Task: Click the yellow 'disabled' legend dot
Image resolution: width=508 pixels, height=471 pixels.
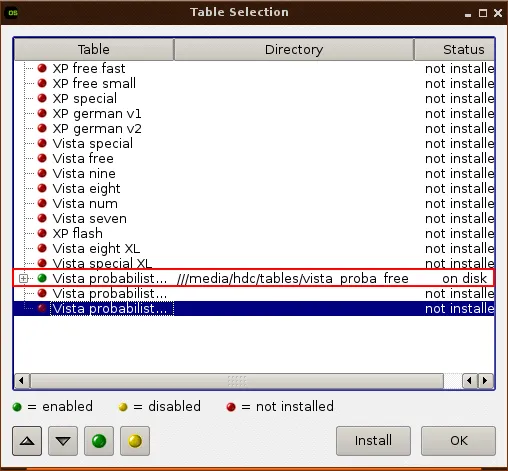Action: (123, 407)
